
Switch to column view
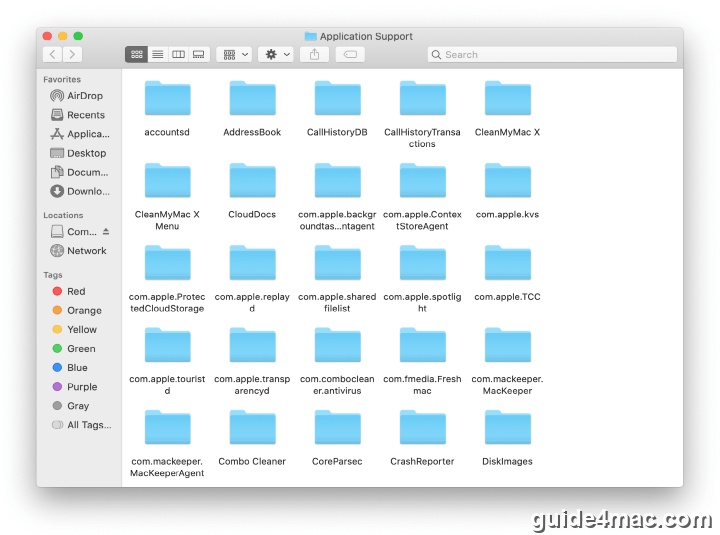click(178, 54)
